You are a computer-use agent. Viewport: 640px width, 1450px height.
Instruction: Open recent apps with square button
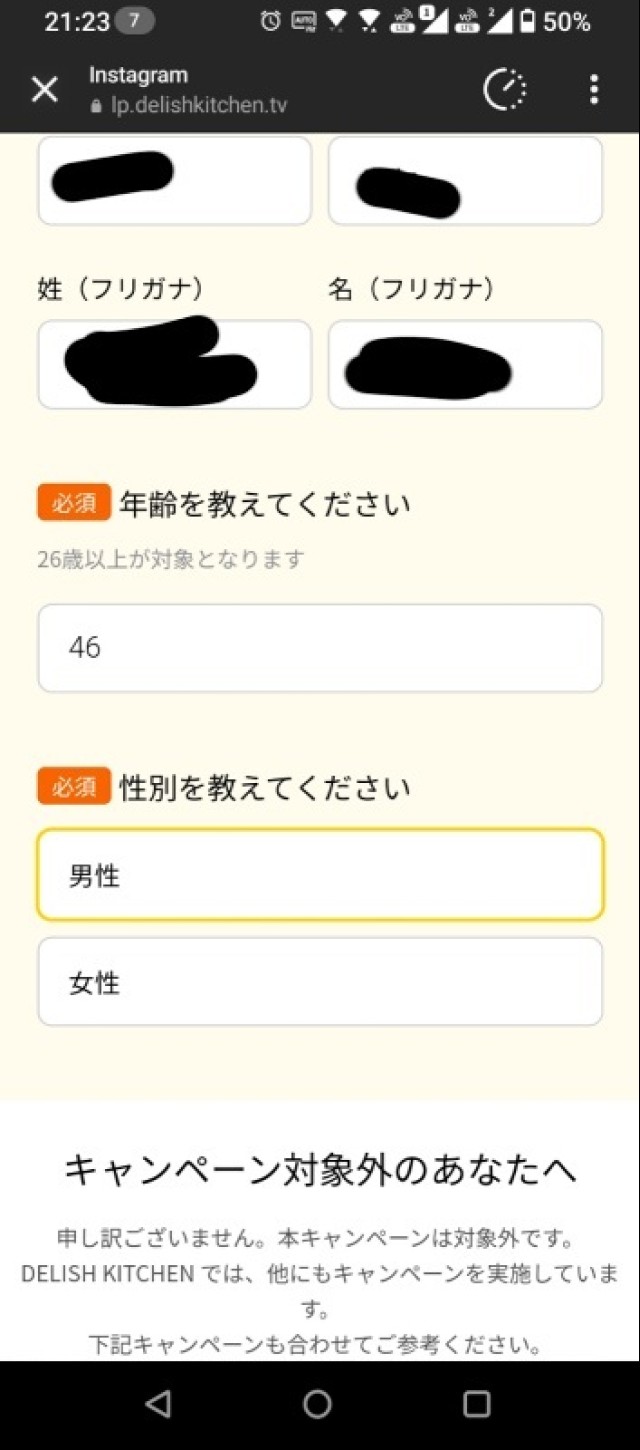pyautogui.click(x=477, y=1404)
